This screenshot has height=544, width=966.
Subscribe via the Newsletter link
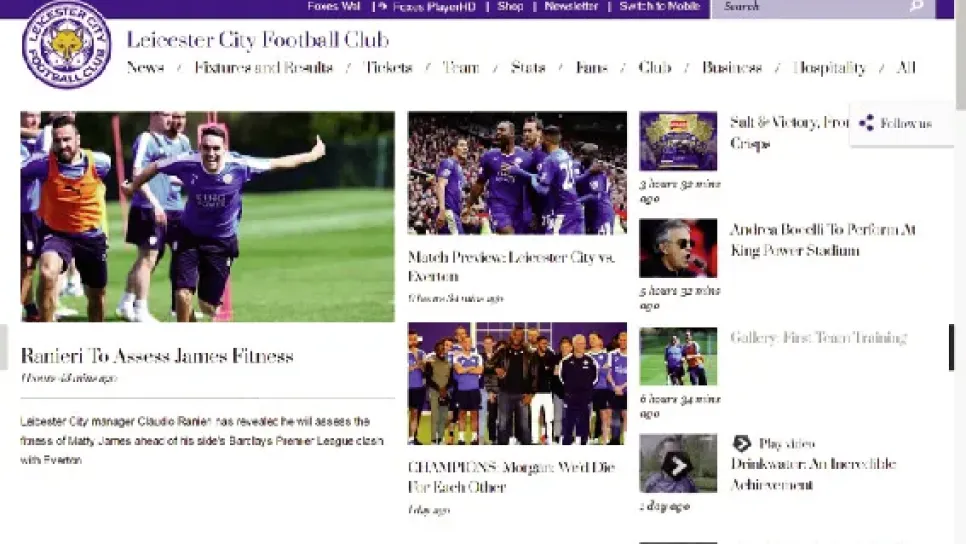[x=571, y=6]
